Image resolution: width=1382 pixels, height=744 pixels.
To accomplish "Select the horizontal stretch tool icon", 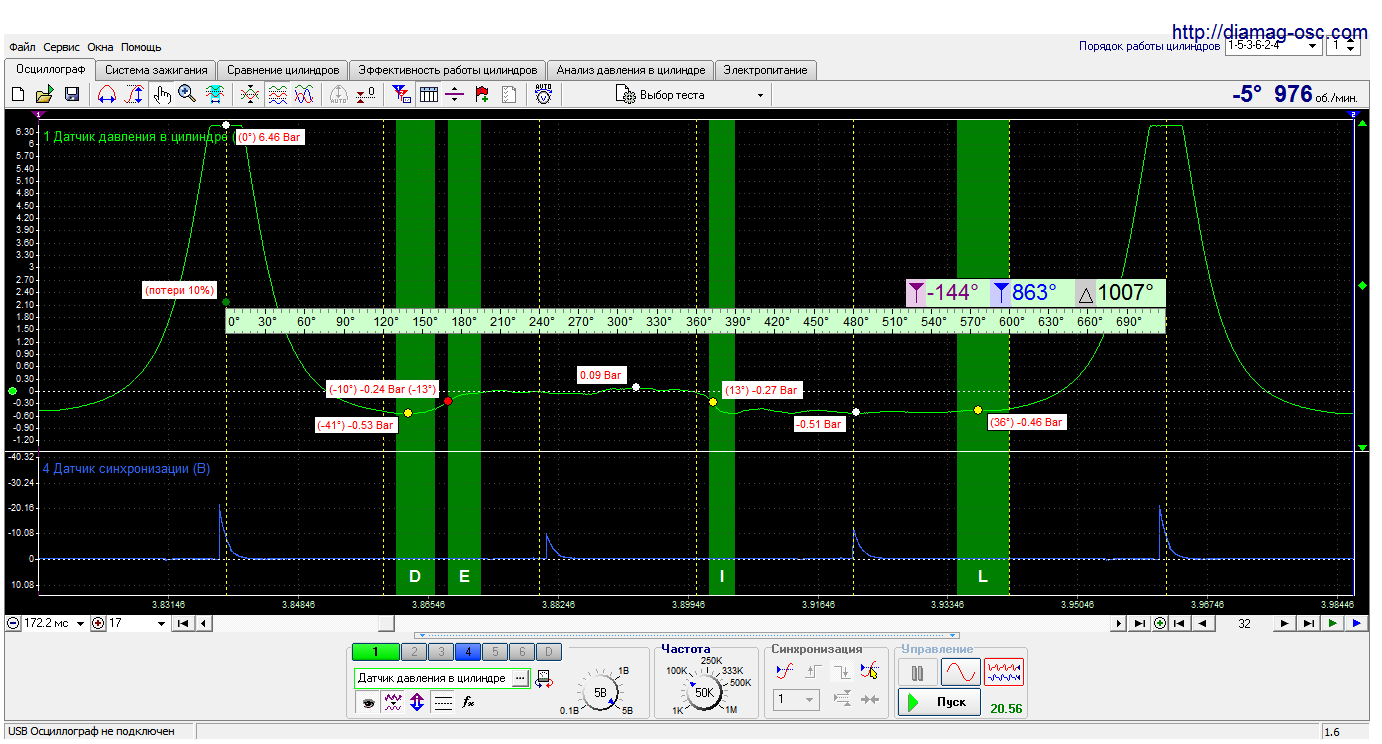I will coord(106,95).
